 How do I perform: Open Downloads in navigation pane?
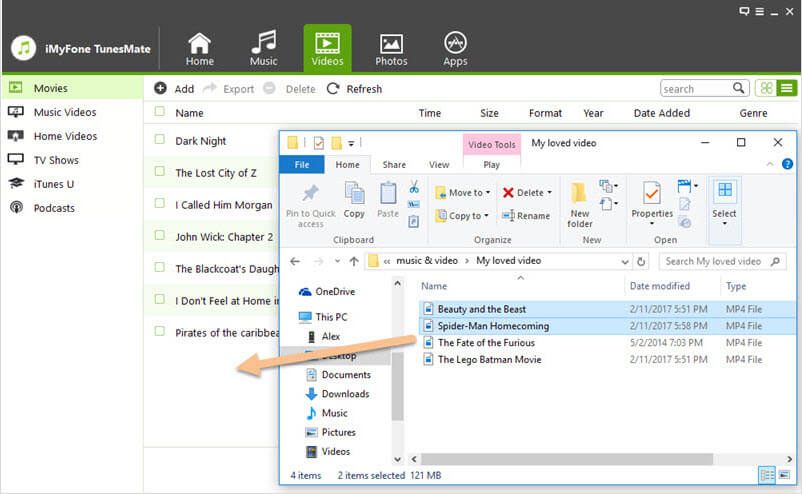click(338, 394)
